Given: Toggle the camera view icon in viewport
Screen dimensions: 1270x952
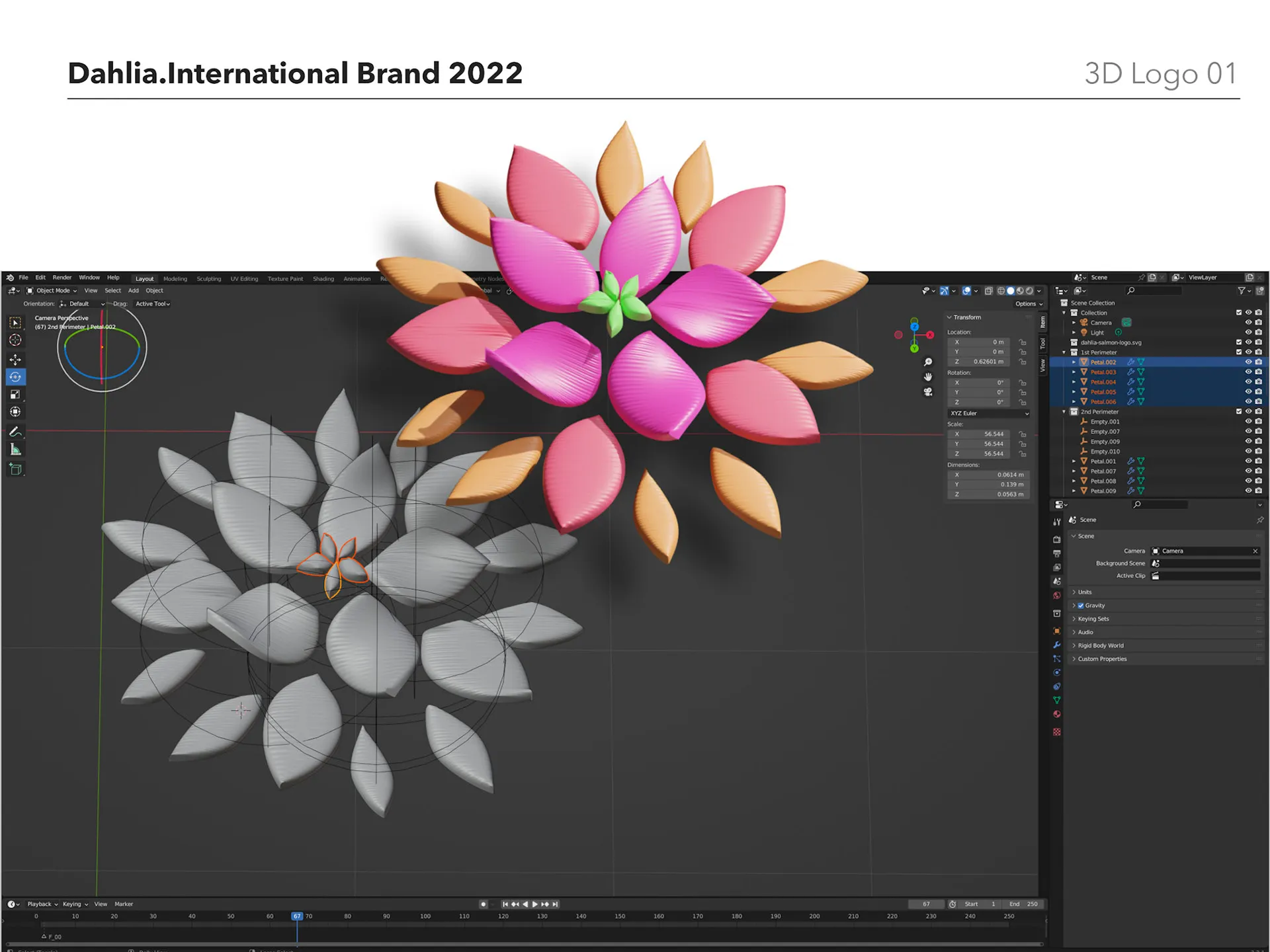Looking at the screenshot, I should tap(928, 392).
